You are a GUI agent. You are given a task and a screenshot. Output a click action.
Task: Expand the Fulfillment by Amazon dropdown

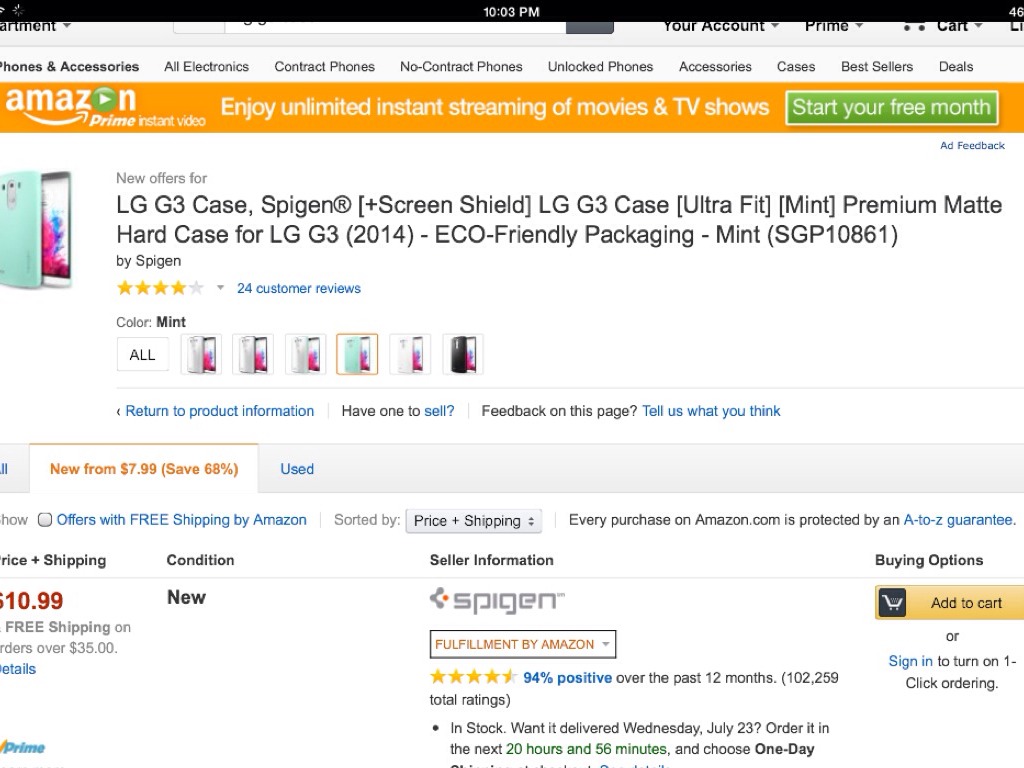coord(523,644)
